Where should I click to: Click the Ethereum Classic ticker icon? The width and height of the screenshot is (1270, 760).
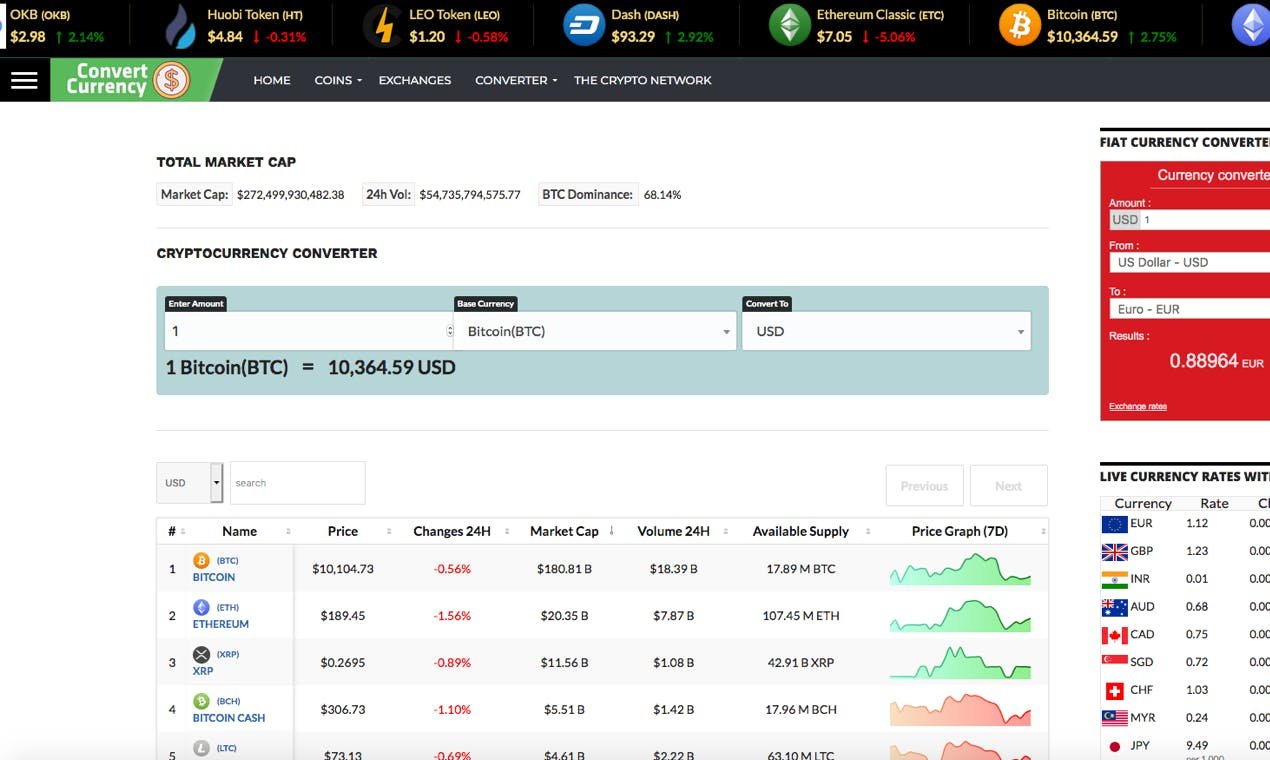click(x=789, y=26)
